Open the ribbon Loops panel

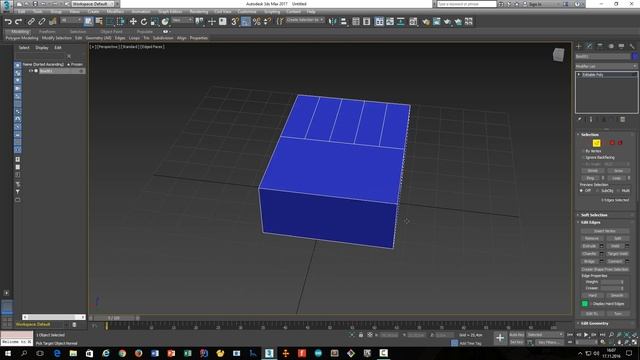134,38
